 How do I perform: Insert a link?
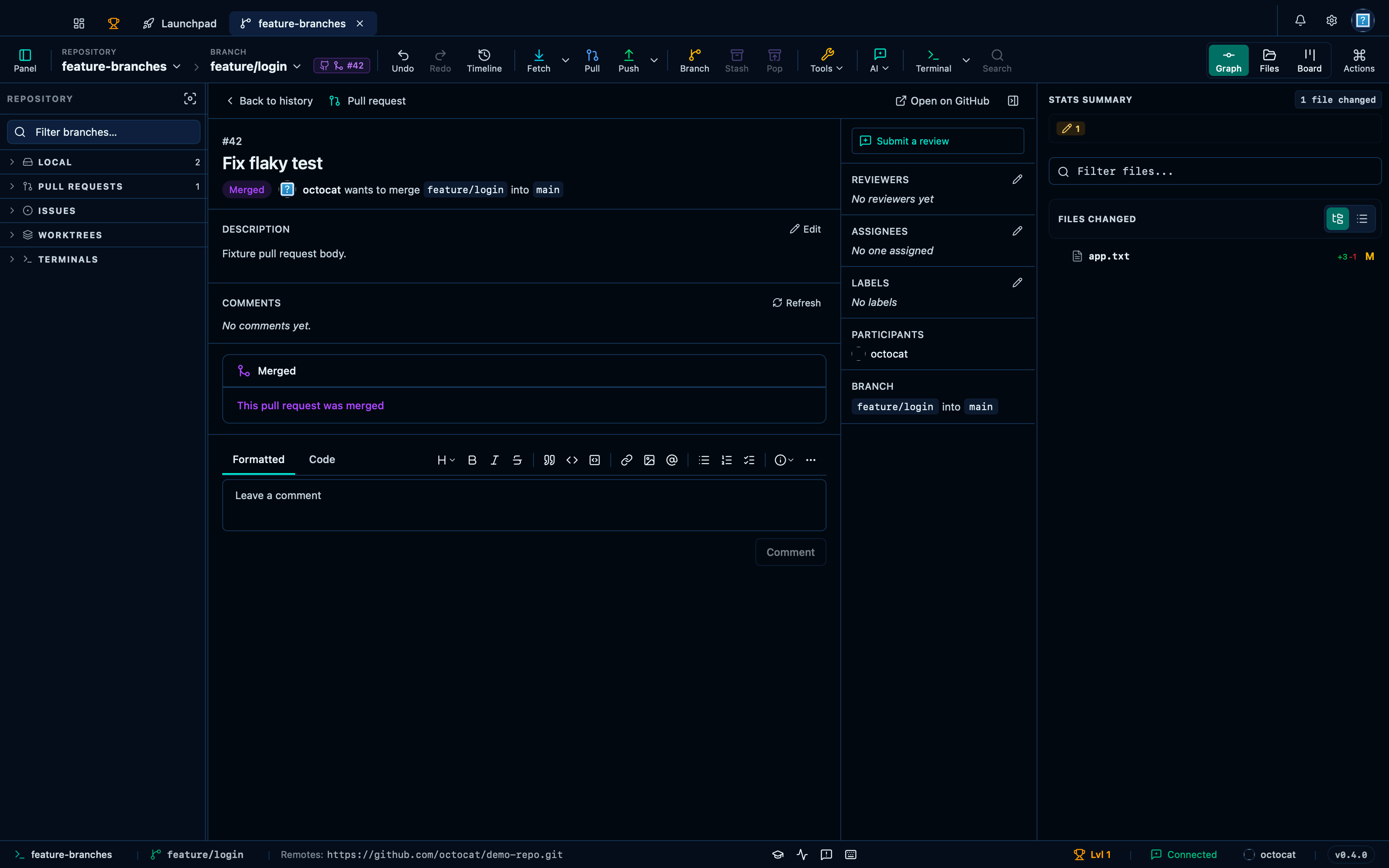tap(627, 460)
